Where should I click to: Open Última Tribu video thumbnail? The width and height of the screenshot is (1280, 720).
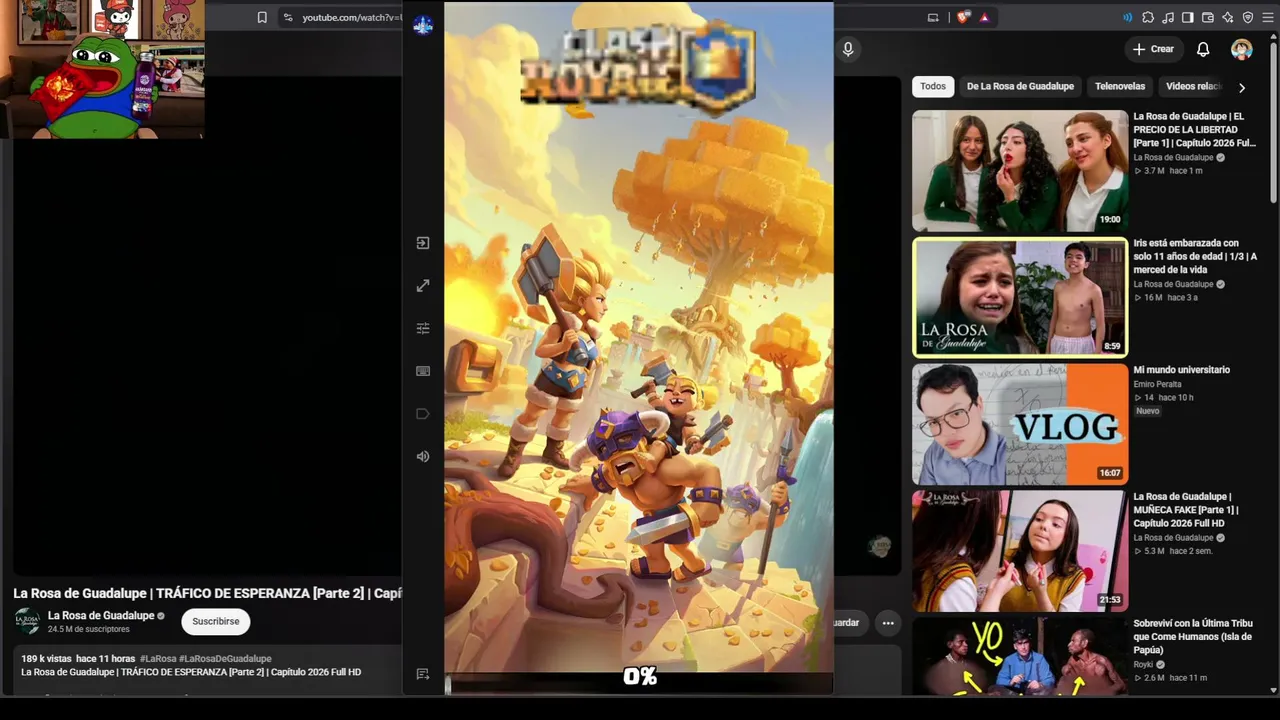click(1020, 655)
